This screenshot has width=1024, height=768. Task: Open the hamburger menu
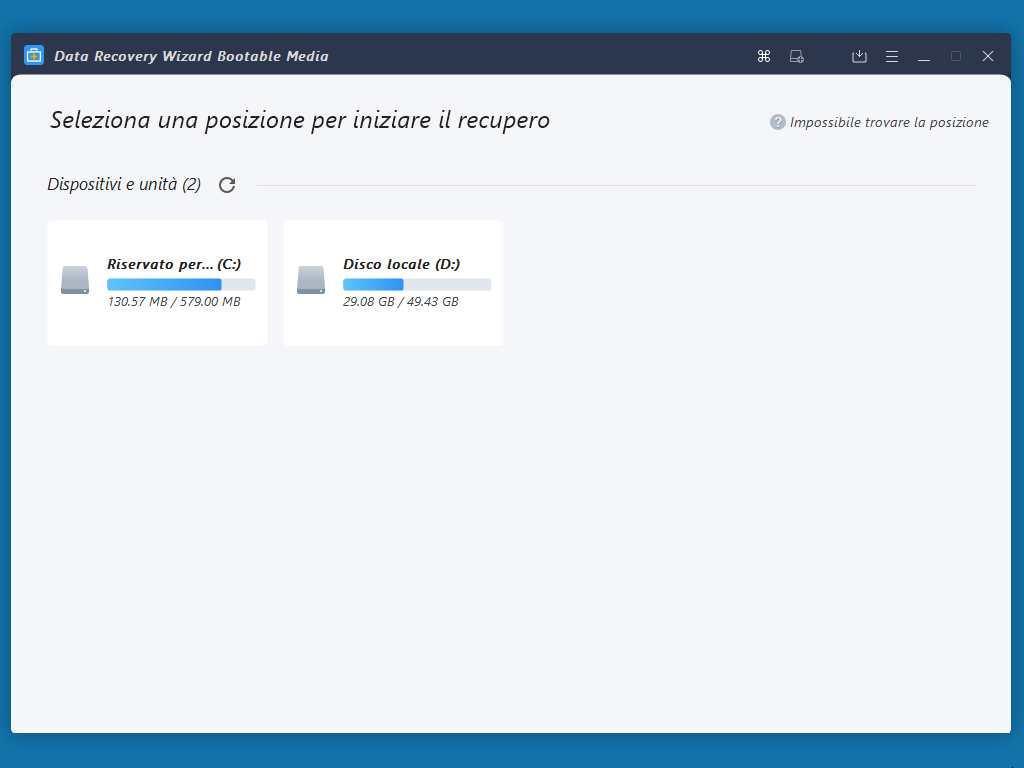(x=891, y=57)
